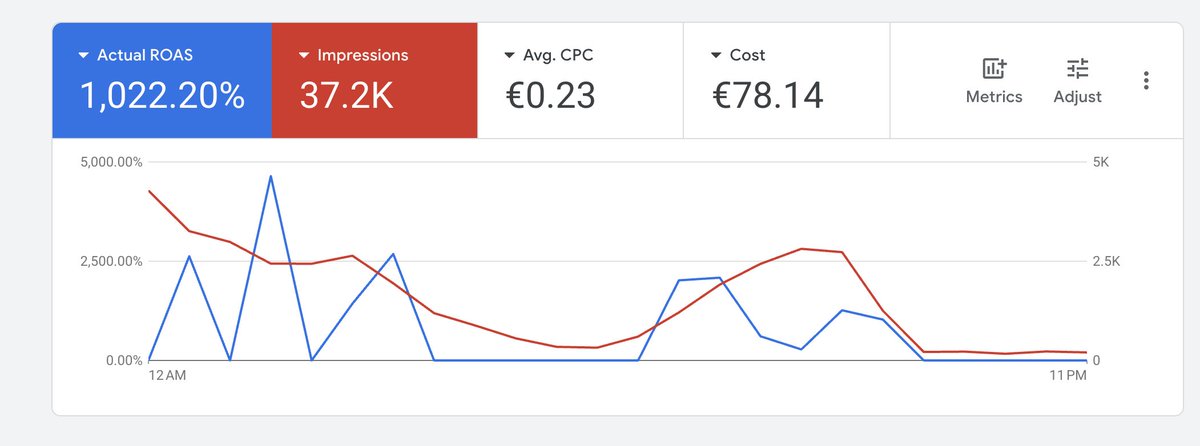
Task: Click the 12 AM time label
Action: click(168, 376)
